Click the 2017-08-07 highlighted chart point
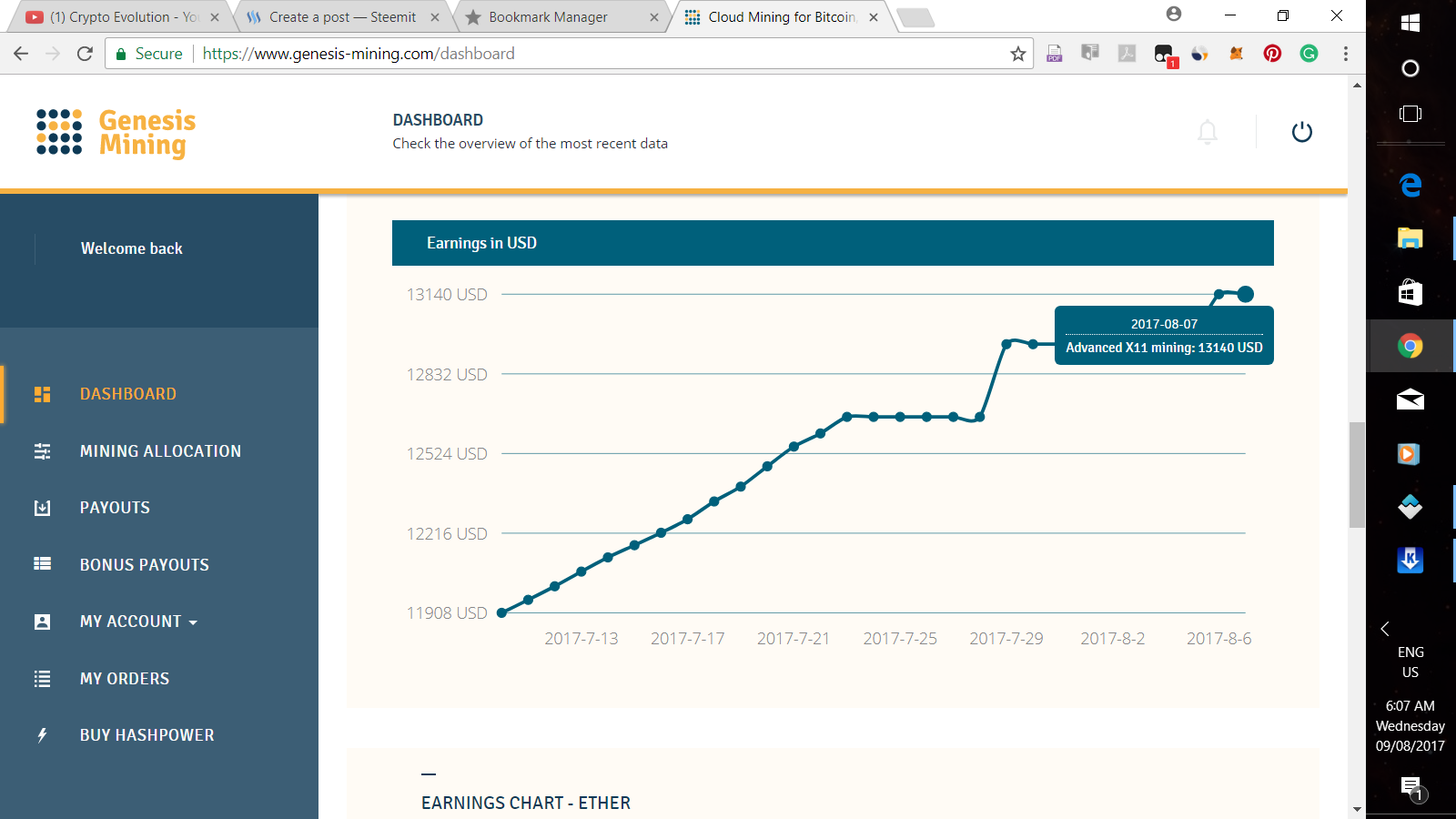The width and height of the screenshot is (1456, 819). 1246,294
